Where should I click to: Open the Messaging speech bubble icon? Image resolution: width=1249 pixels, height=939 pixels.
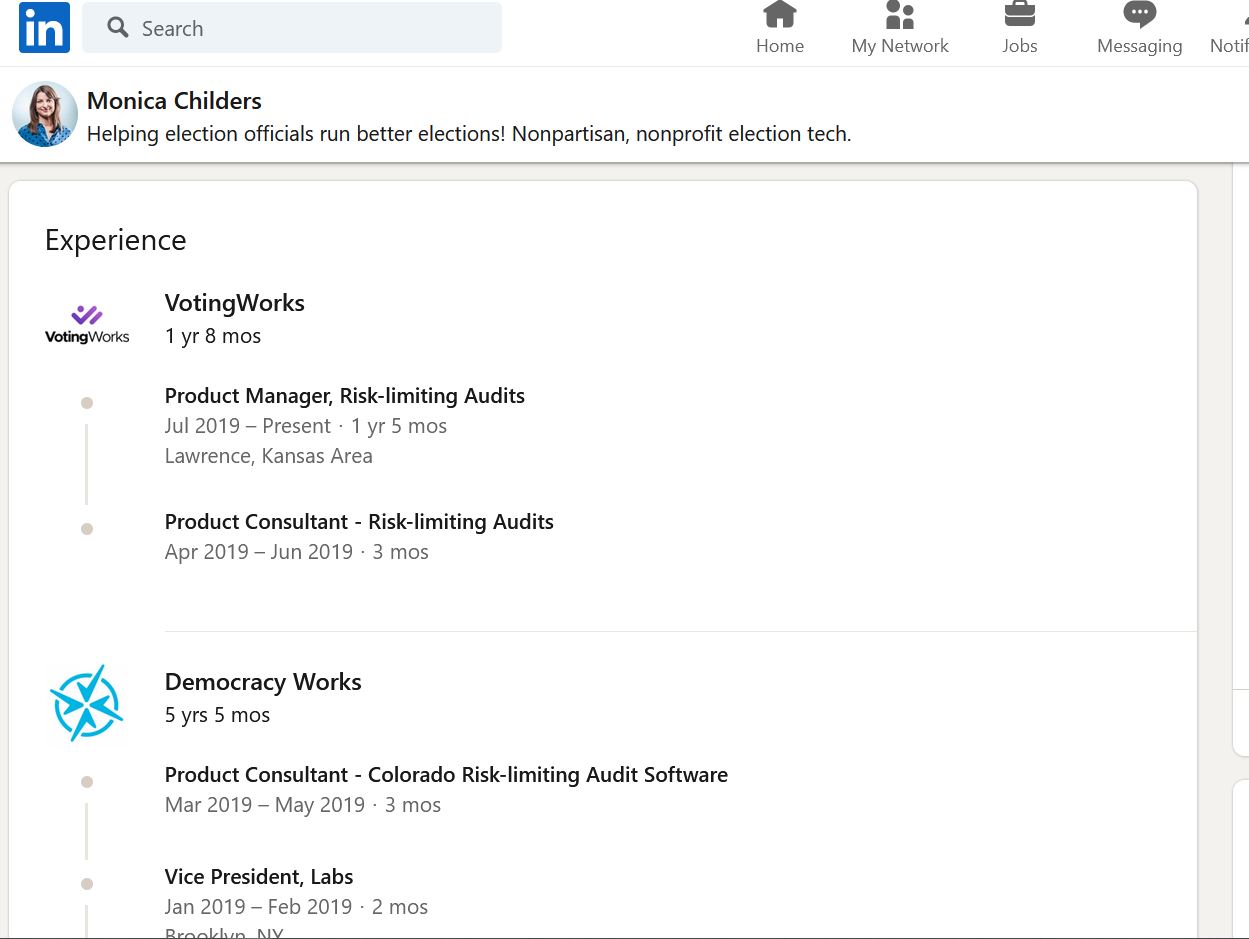(x=1139, y=15)
